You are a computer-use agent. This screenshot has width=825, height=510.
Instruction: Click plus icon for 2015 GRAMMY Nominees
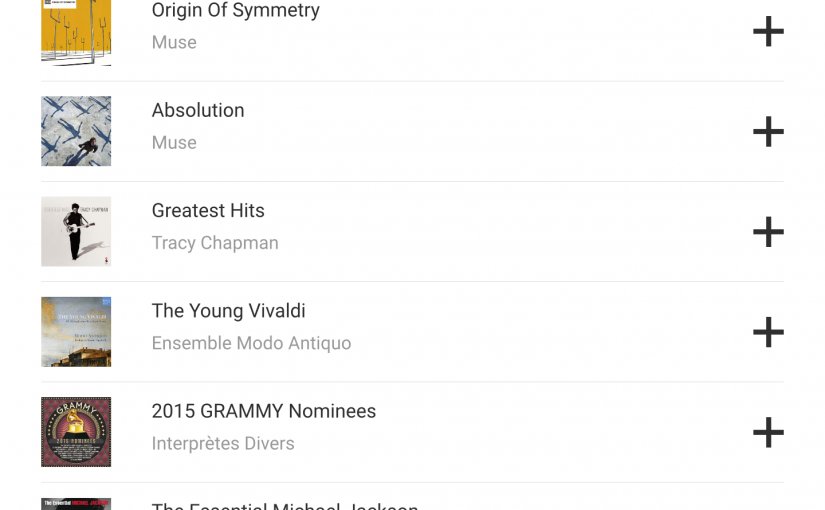tap(768, 432)
